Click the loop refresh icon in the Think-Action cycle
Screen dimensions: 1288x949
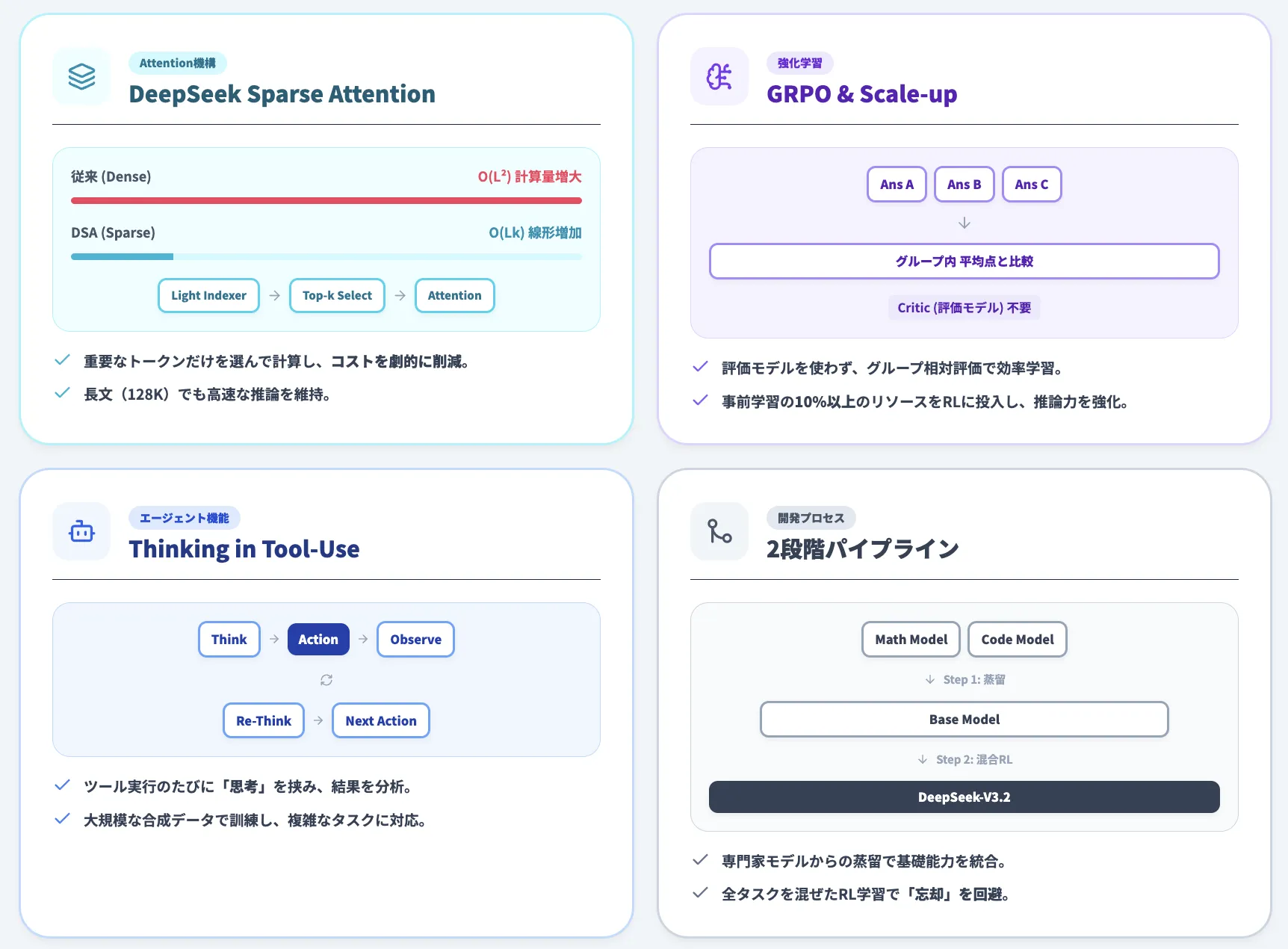pyautogui.click(x=326, y=679)
